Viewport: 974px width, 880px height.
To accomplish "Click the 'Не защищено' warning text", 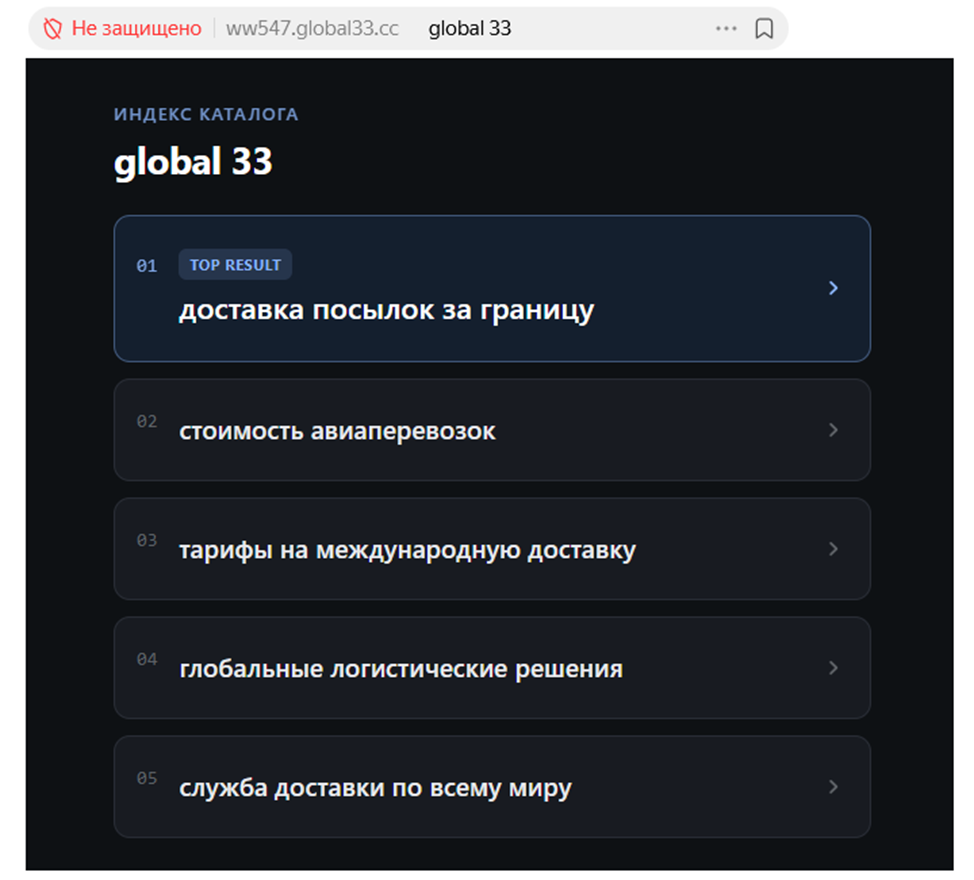I will [137, 29].
